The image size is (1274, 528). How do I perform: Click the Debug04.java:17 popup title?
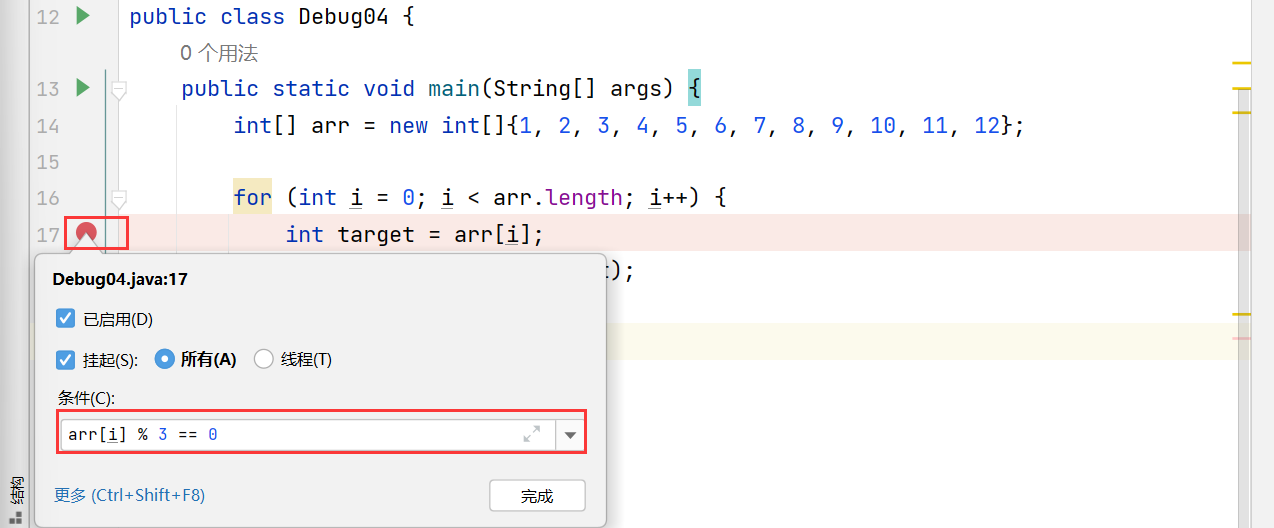[120, 280]
